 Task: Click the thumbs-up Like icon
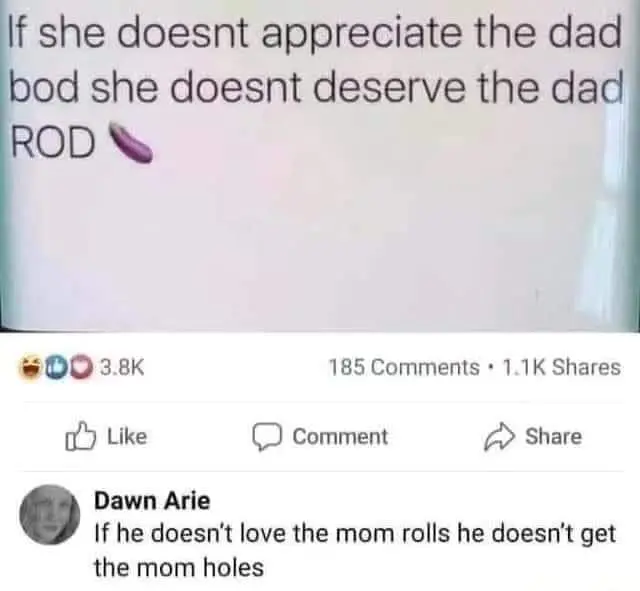pos(80,436)
